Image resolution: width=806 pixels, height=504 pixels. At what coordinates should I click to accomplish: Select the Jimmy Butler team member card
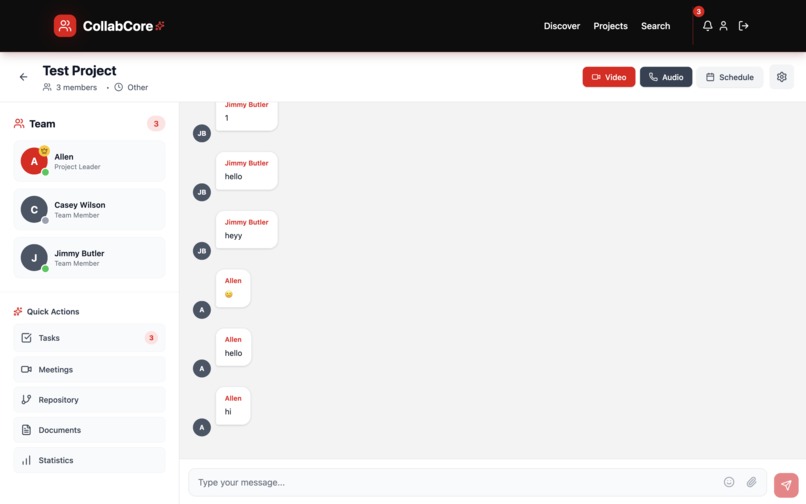(x=89, y=258)
